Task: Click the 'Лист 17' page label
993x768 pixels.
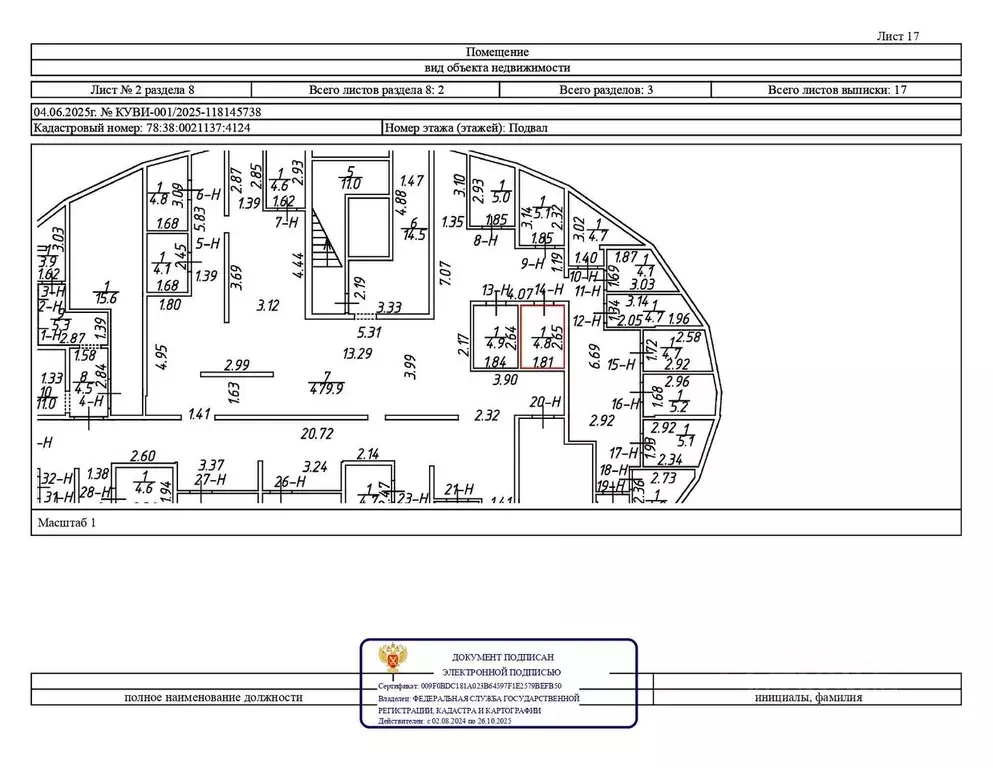Action: tap(897, 35)
